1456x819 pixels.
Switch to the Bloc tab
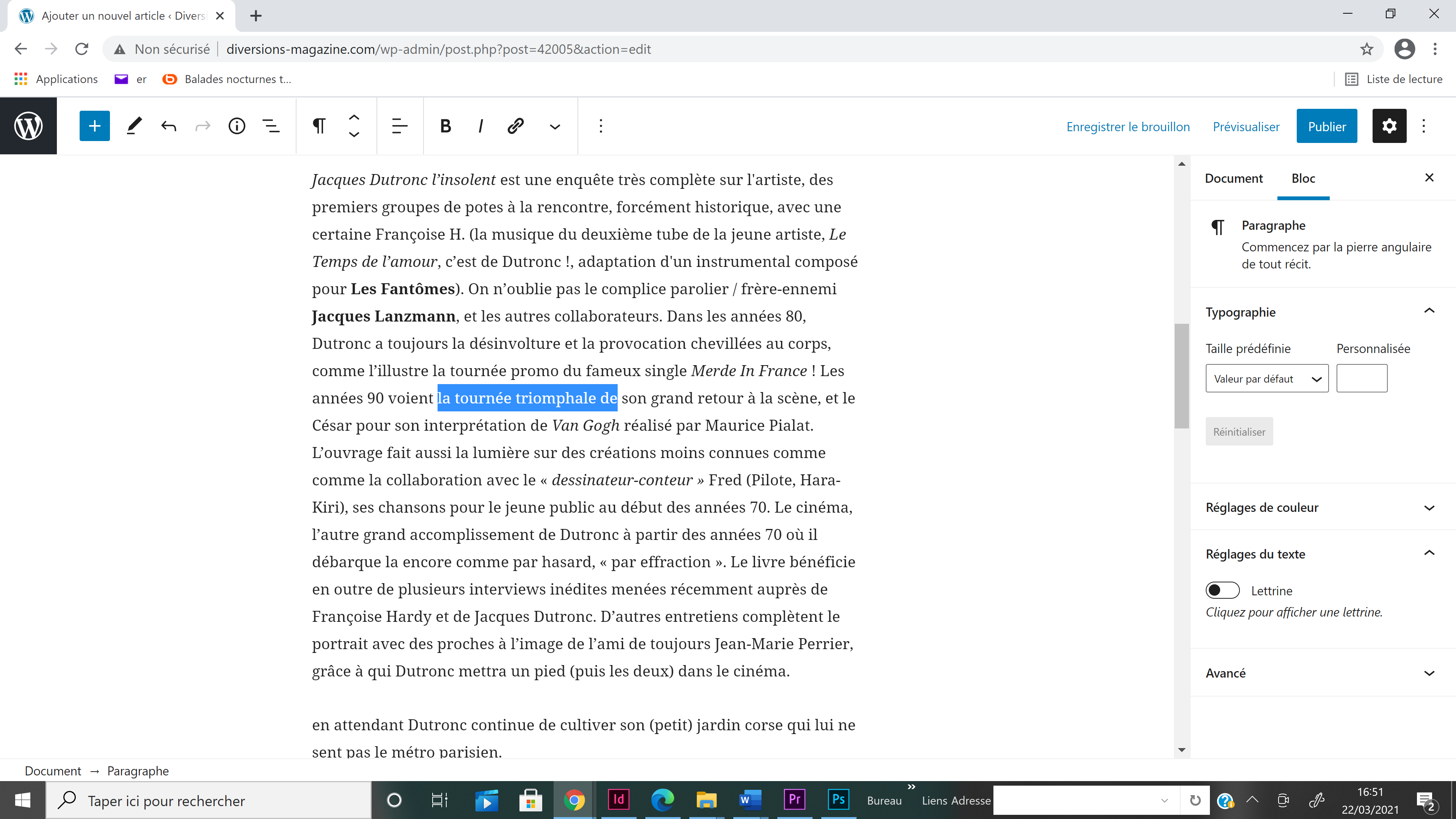(x=1304, y=179)
